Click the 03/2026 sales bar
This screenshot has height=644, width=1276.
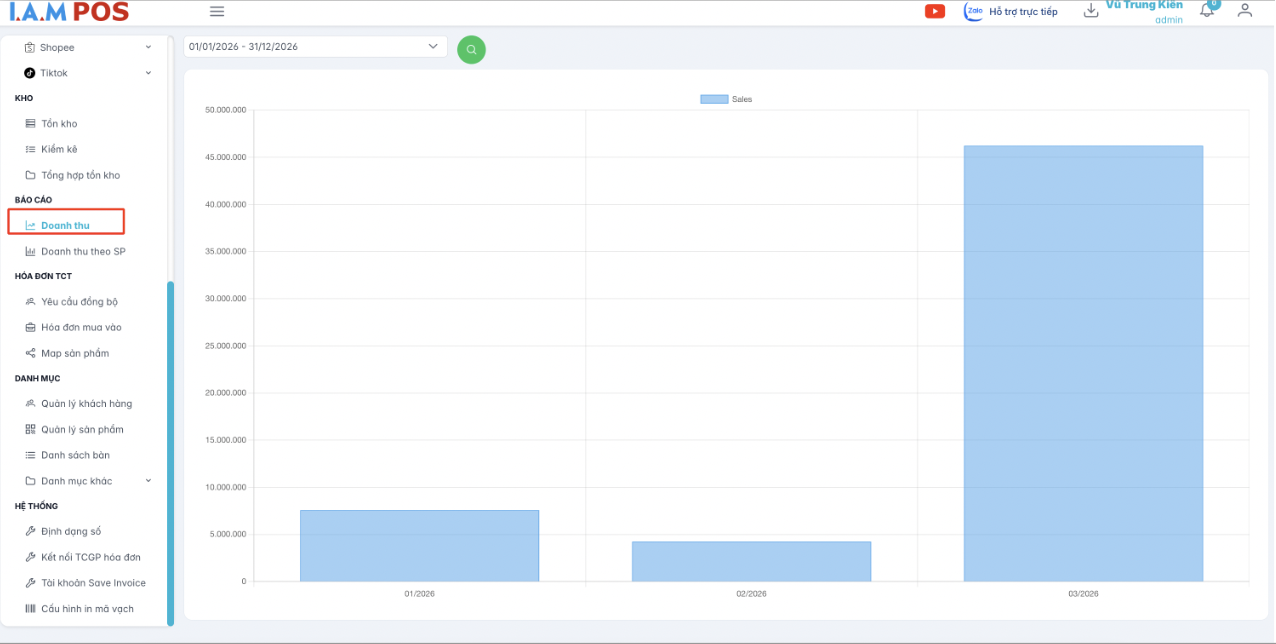coord(1082,363)
